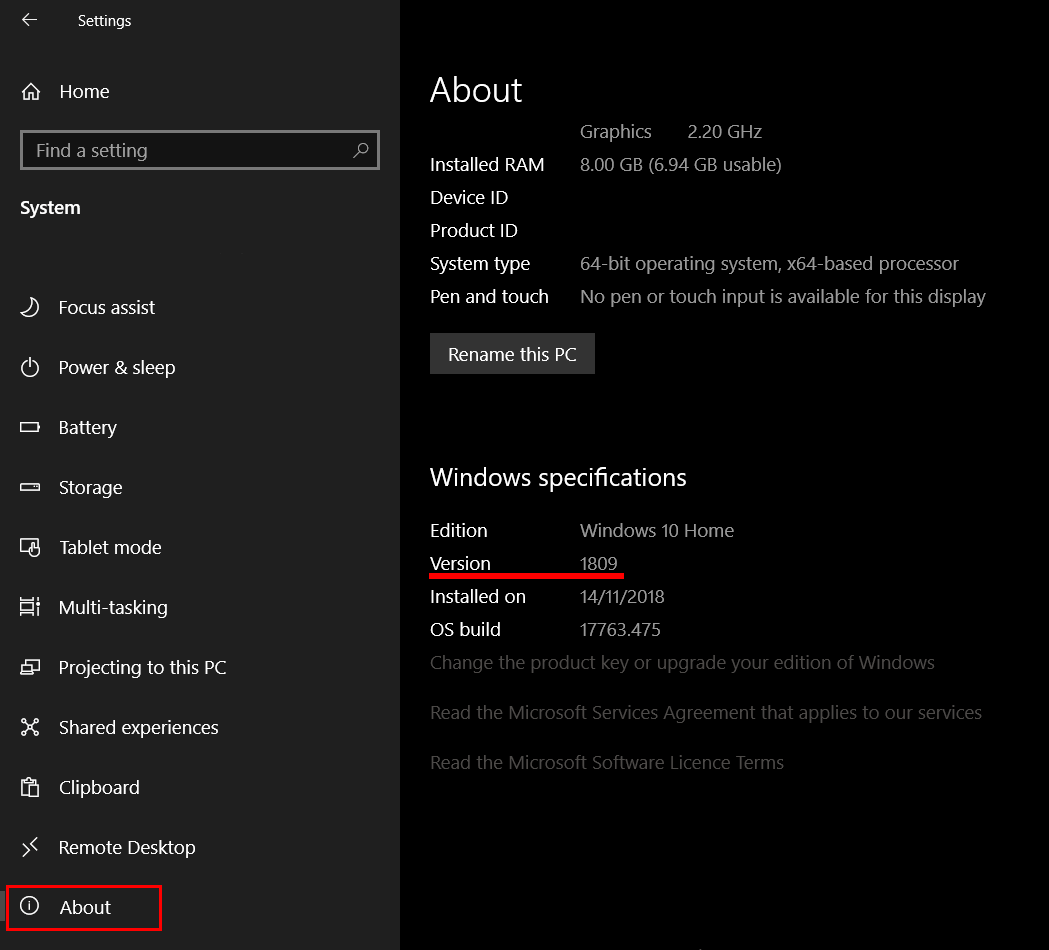The image size is (1049, 950).
Task: Click the Battery icon in sidebar
Action: pos(29,427)
